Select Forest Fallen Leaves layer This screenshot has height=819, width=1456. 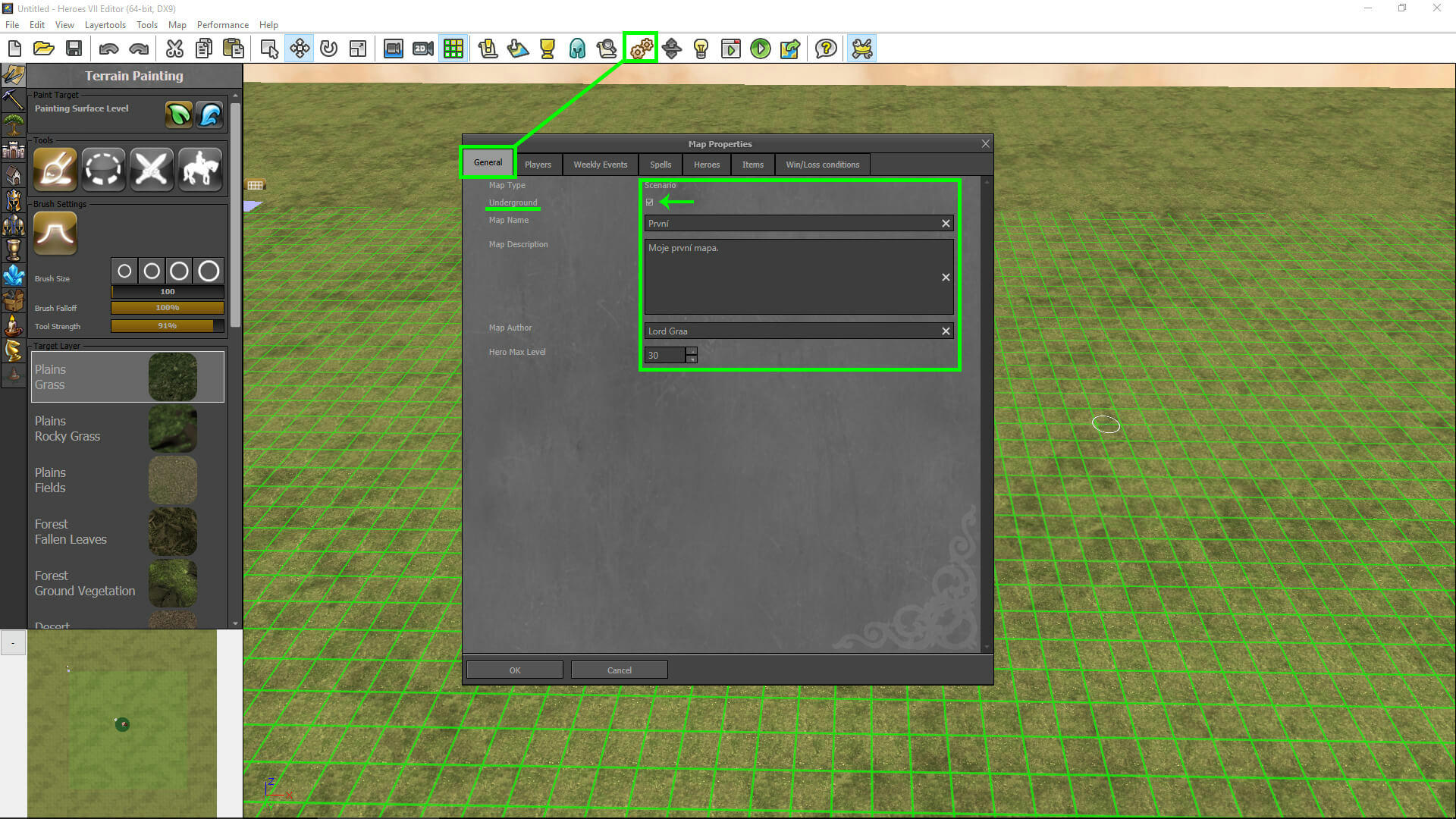127,532
